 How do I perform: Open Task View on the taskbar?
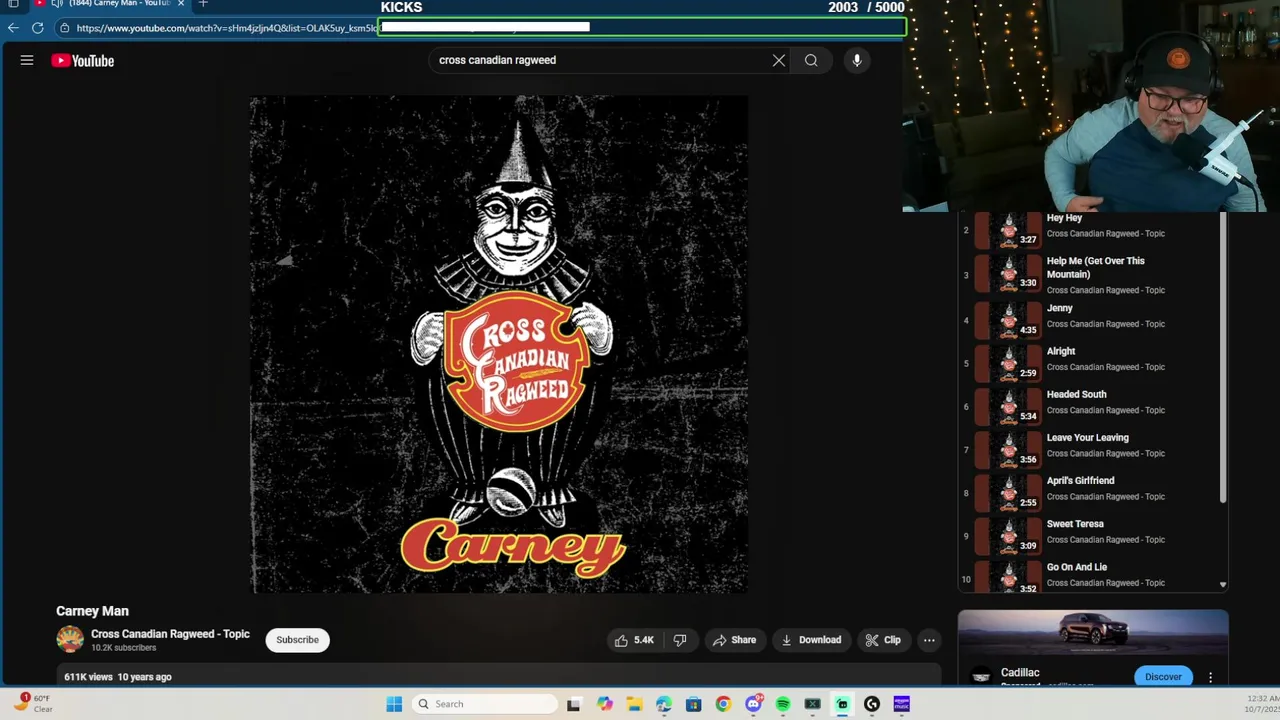(574, 704)
